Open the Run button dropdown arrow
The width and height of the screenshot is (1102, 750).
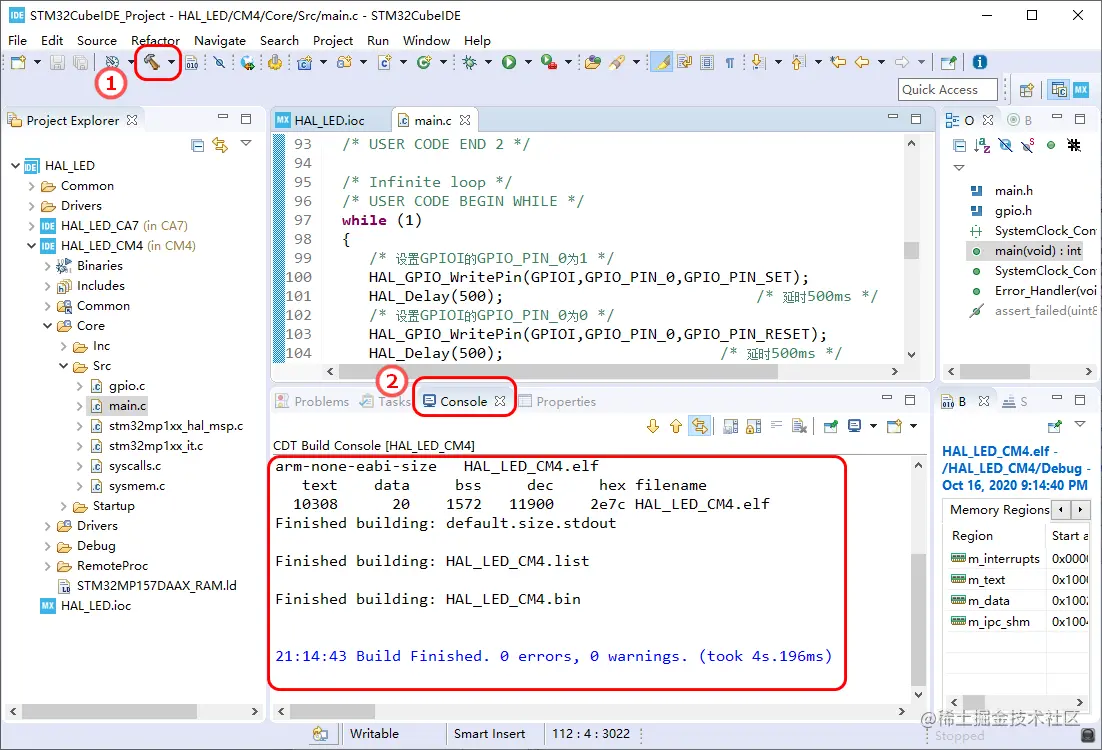click(x=528, y=63)
